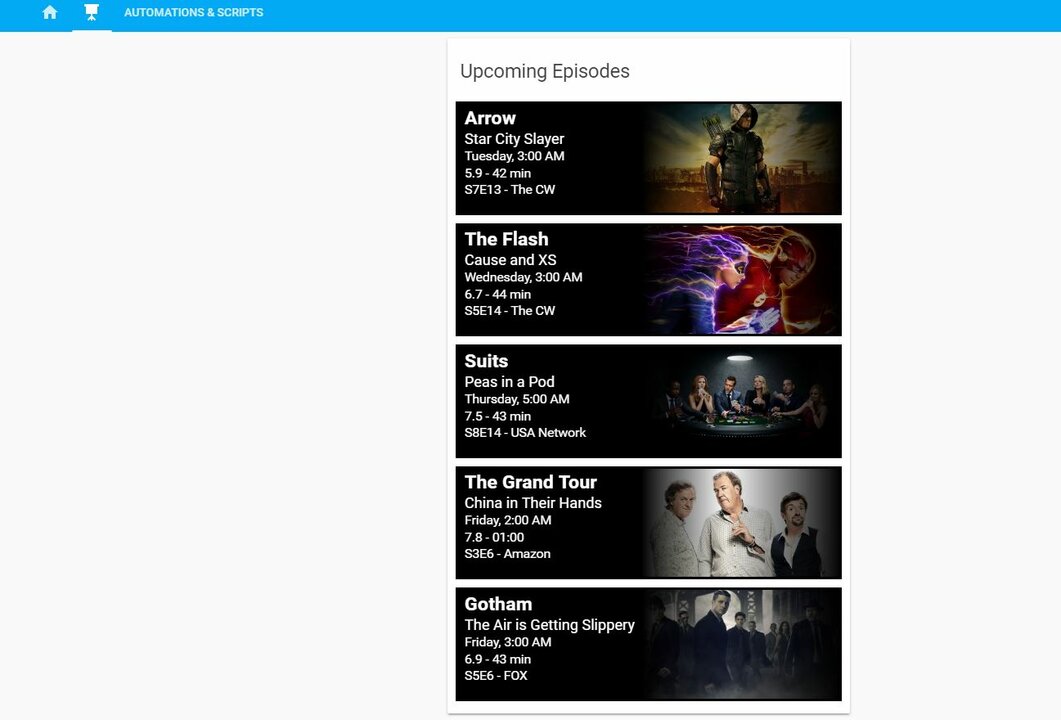Switch to the Automations & Scripts tab
Image resolution: width=1061 pixels, height=720 pixels.
pos(194,12)
